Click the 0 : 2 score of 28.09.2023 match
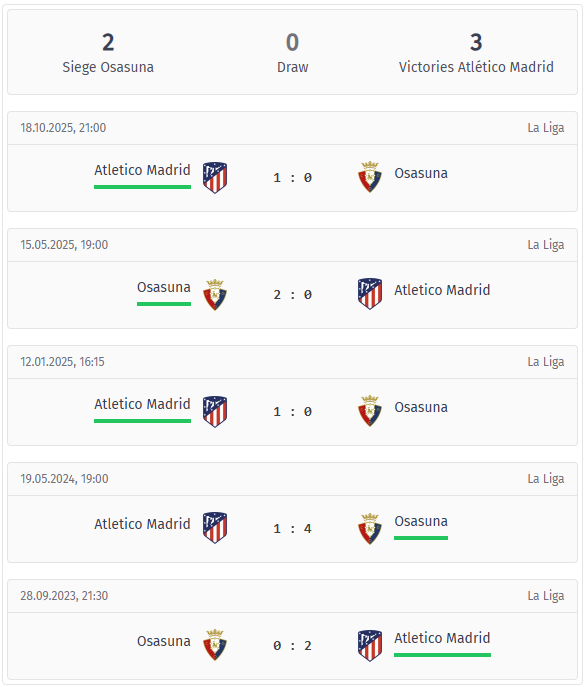Viewport: 586px width, 687px height. (x=292, y=645)
